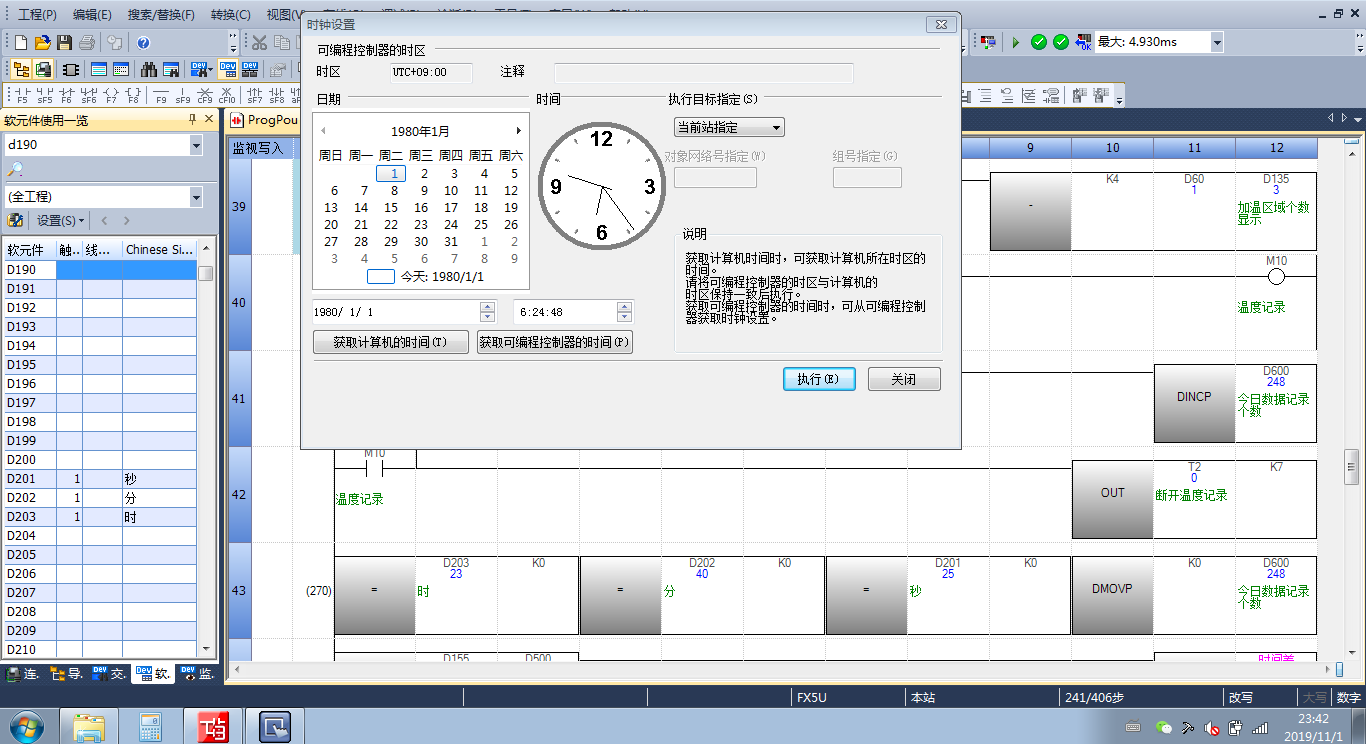The height and width of the screenshot is (744, 1366).
Task: Open the 编辑(E) menu
Action: click(x=92, y=15)
